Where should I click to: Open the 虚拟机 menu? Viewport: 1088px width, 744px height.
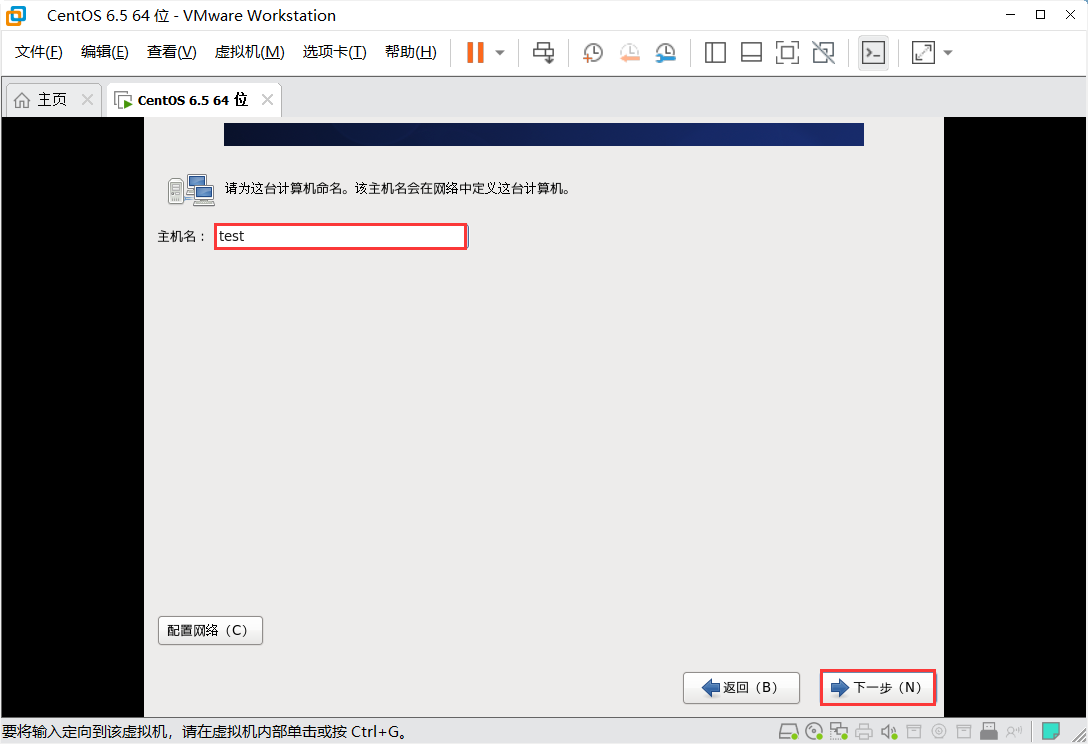(248, 51)
